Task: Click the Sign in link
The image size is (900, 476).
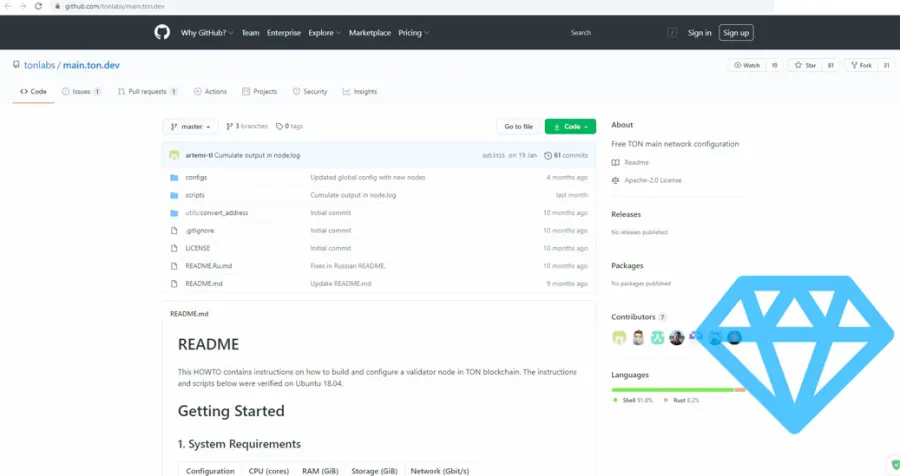Action: tap(699, 33)
